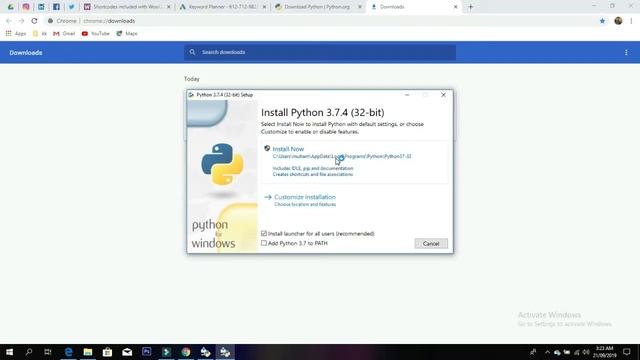Screen dimensions: 640x360
Task: Click the bookmark star icon
Action: pyautogui.click(x=602, y=21)
